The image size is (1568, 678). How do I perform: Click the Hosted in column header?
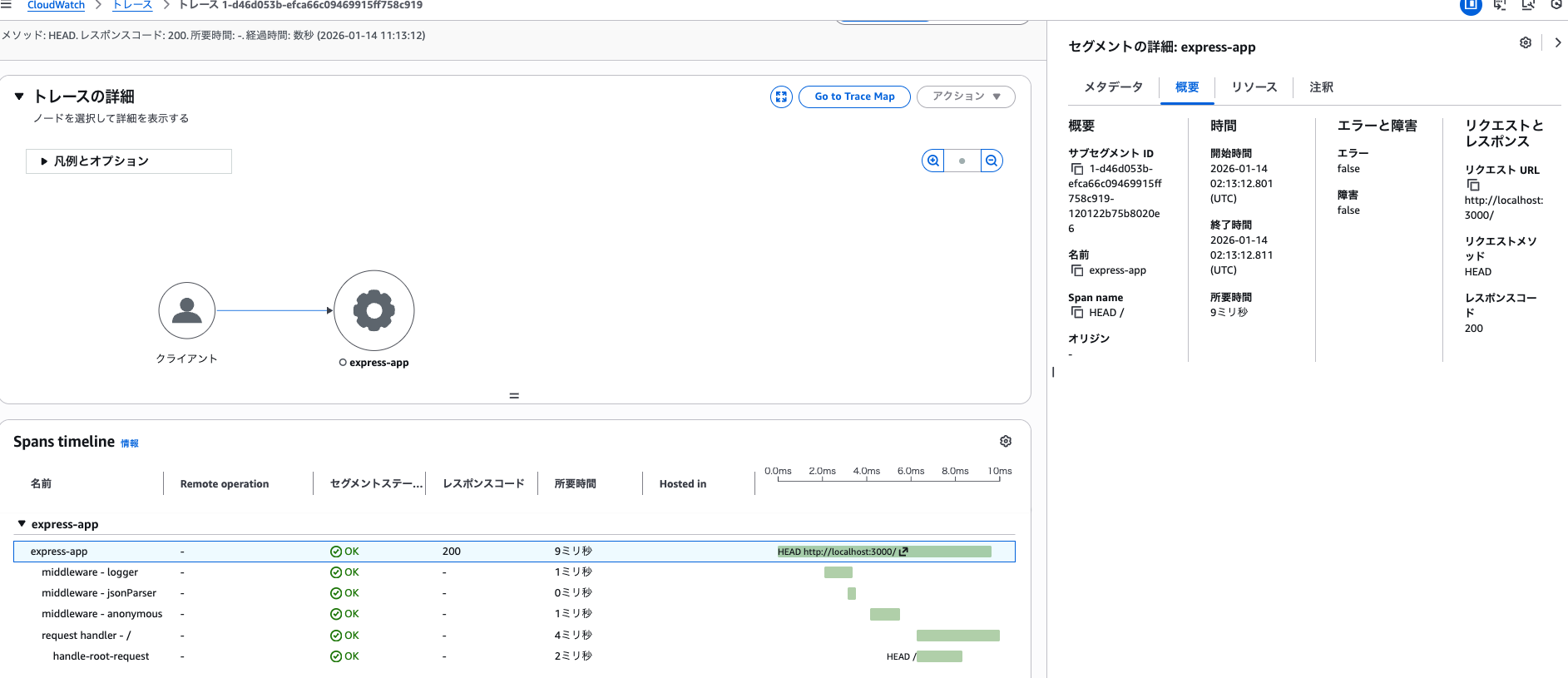click(683, 484)
